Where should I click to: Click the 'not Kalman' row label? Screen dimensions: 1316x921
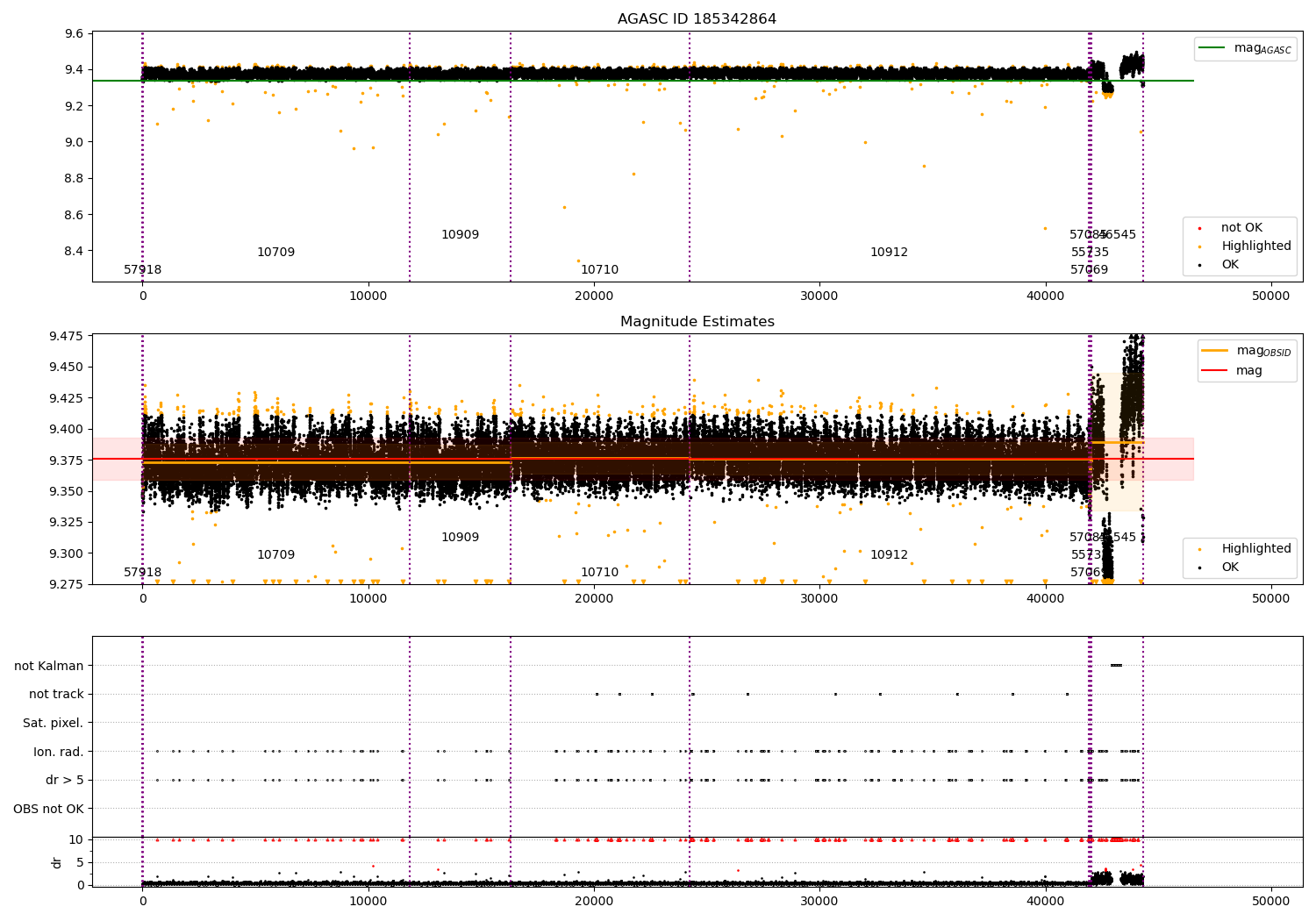click(x=49, y=666)
